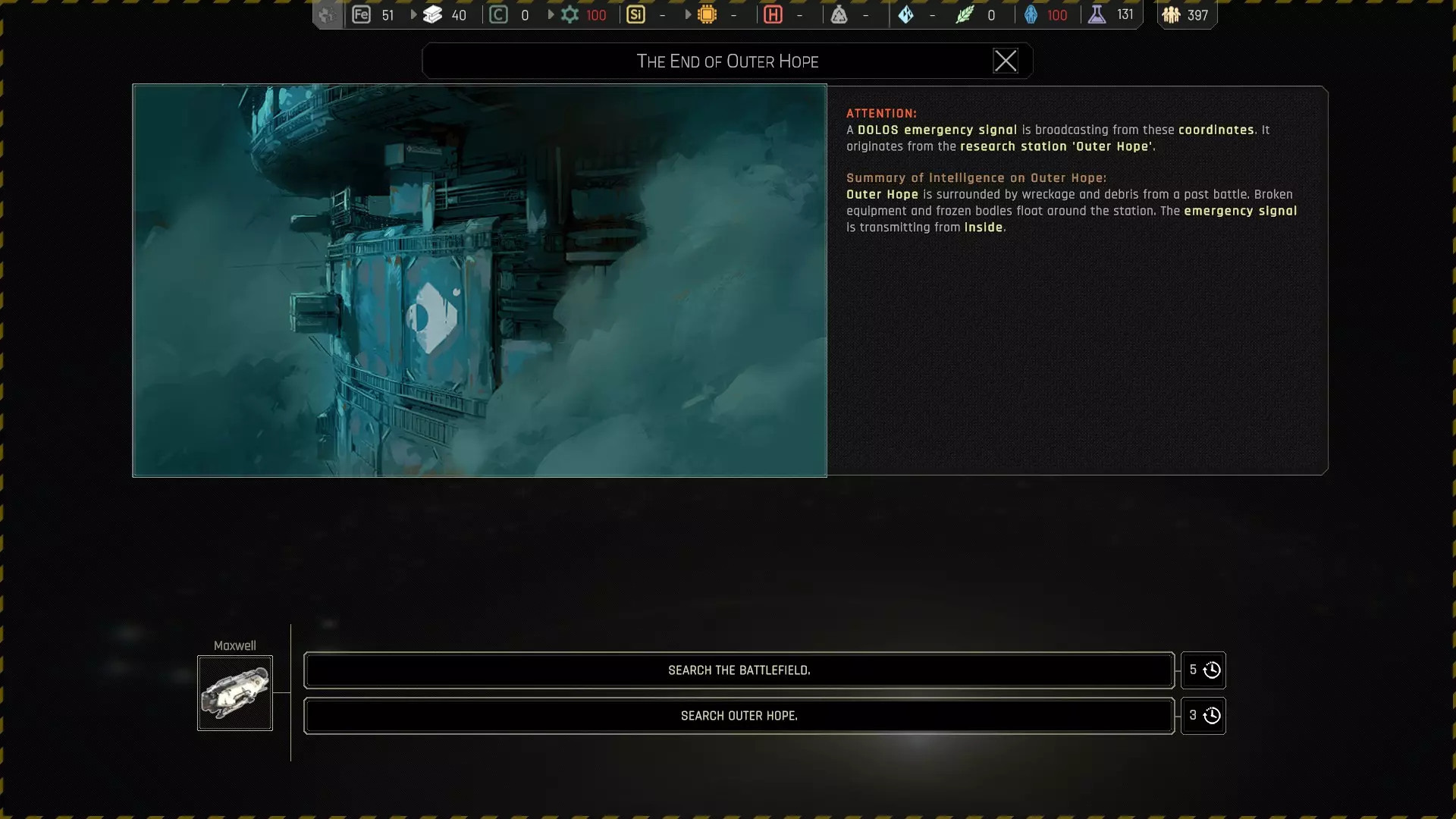The image size is (1456, 819).
Task: Click the purple science flask icon
Action: 1097,14
